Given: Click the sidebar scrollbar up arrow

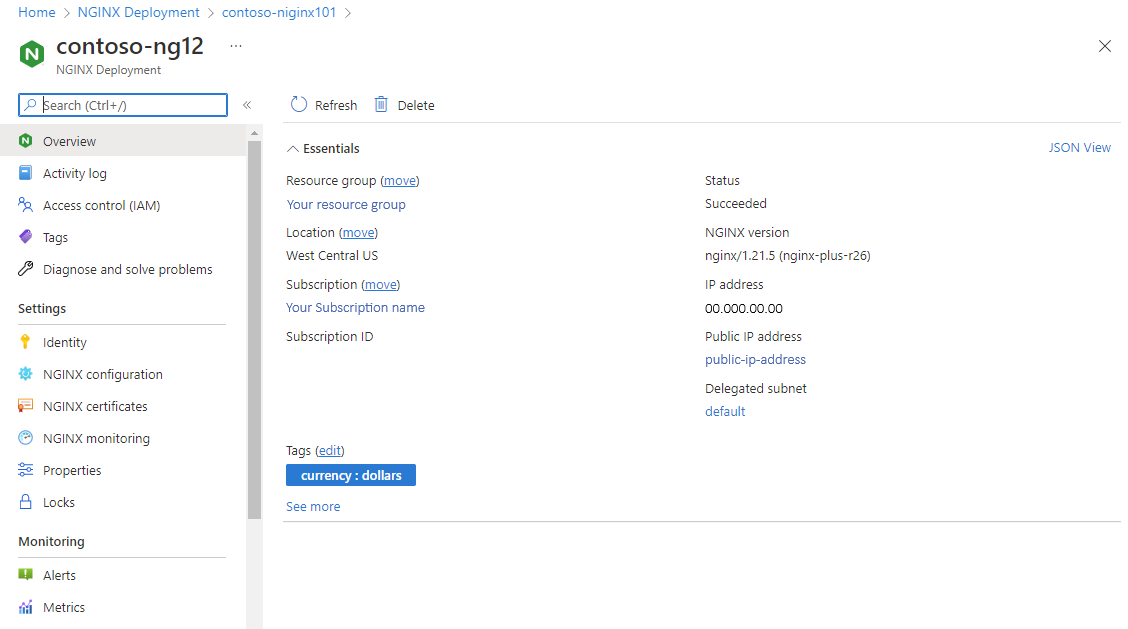Looking at the screenshot, I should click(254, 133).
